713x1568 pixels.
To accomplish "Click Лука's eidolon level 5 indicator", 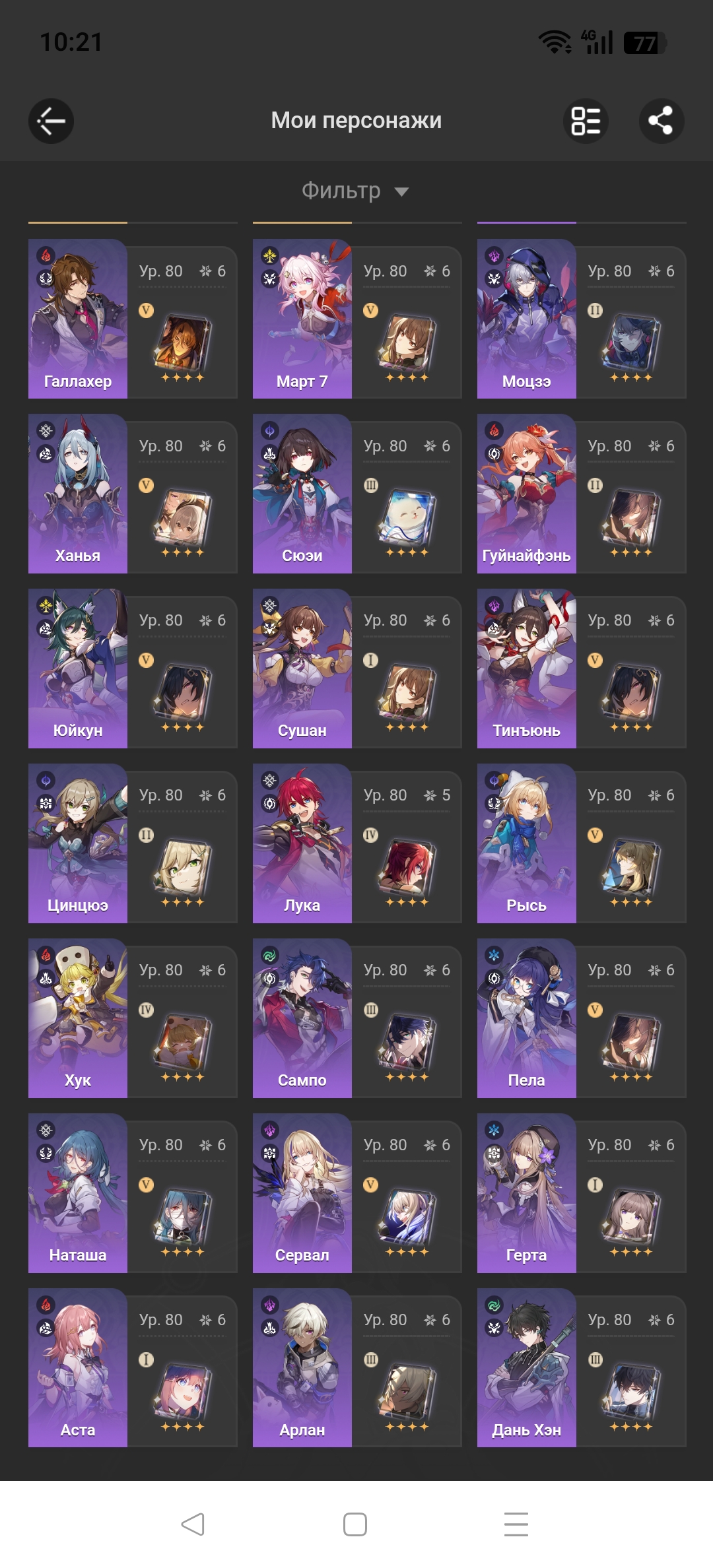I will (x=437, y=795).
